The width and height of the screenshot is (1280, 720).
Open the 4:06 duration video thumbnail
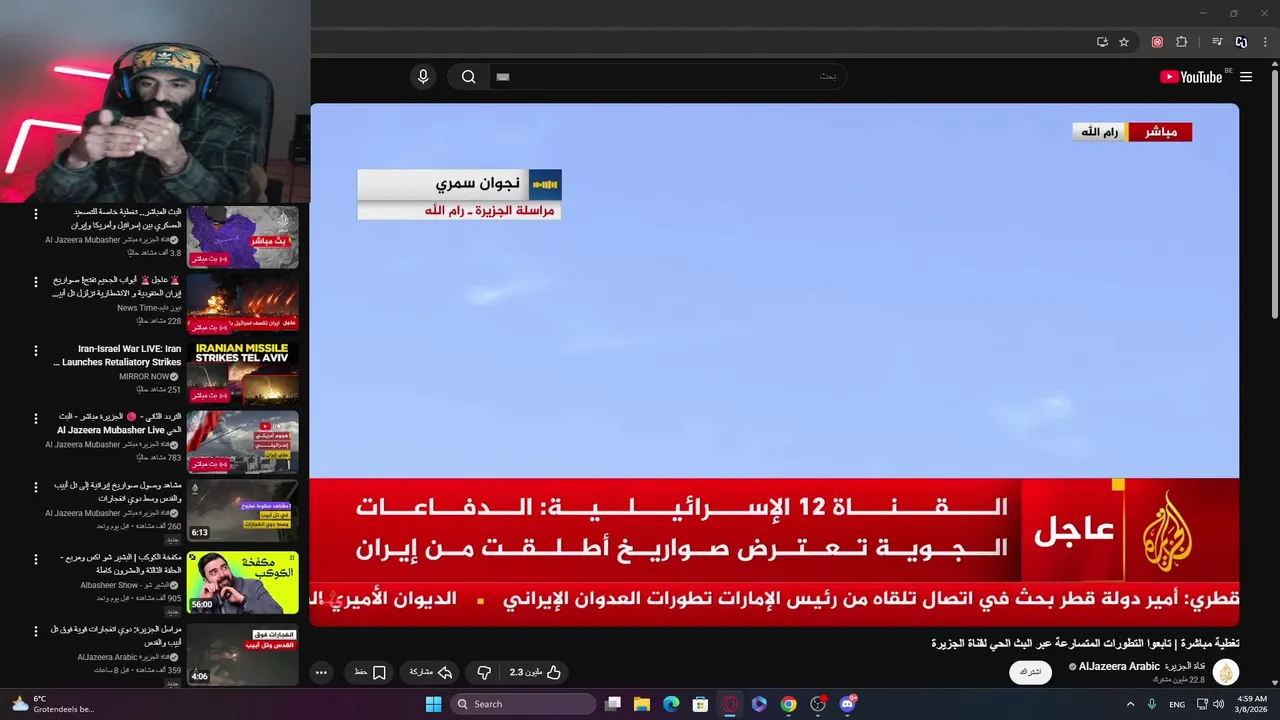(x=243, y=654)
